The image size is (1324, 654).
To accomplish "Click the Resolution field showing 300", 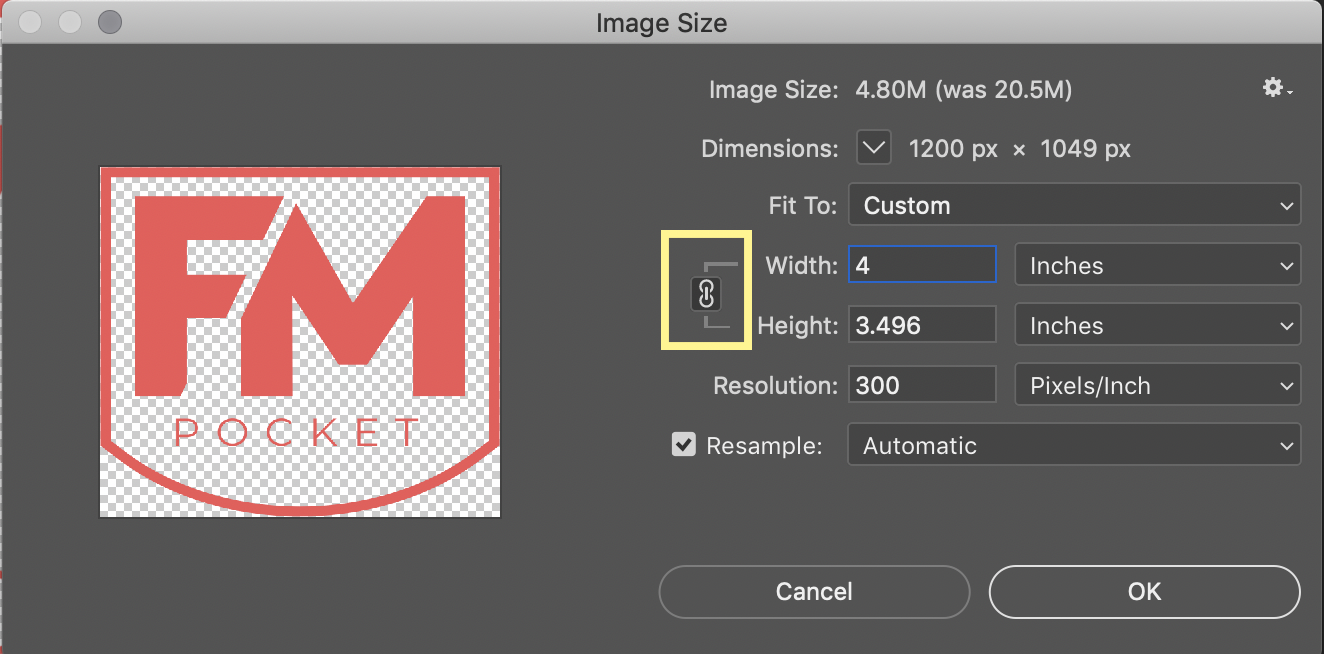I will point(921,384).
